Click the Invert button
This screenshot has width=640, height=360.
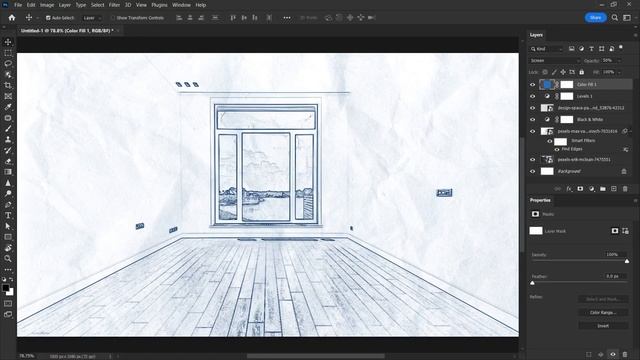click(x=603, y=326)
